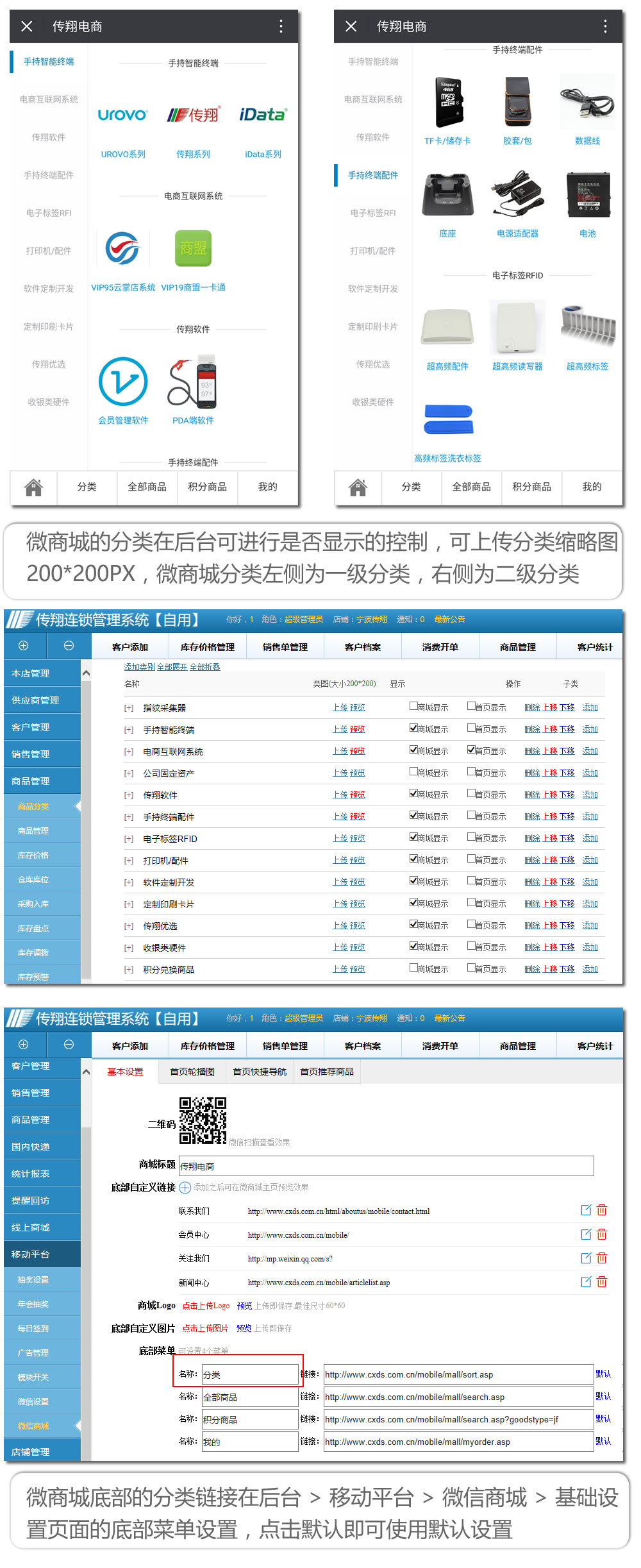Select 电商互联网系统 in the left phone sidebar
The image size is (641, 1568).
[x=49, y=99]
